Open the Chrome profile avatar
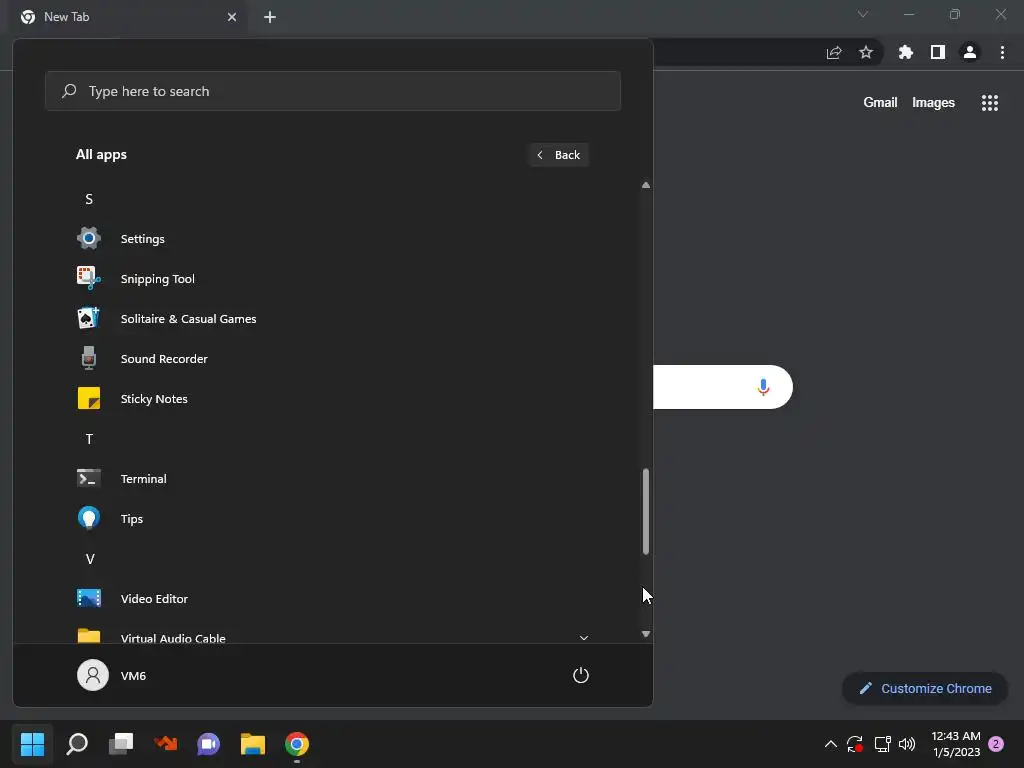Screen dimensions: 1024x768 pyautogui.click(x=970, y=52)
